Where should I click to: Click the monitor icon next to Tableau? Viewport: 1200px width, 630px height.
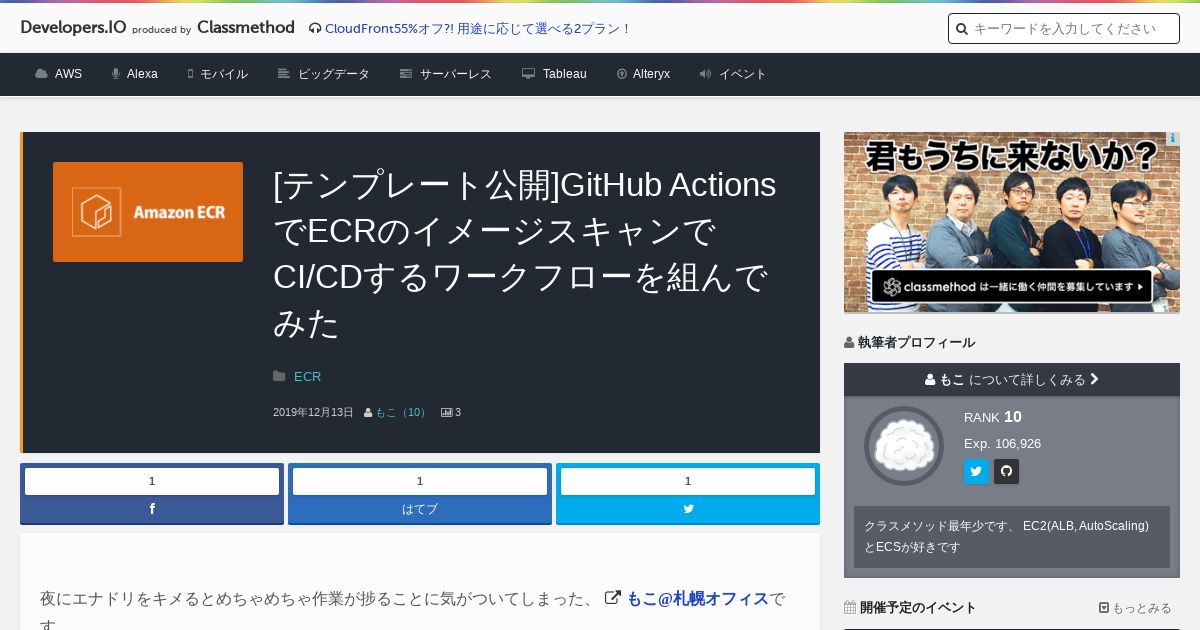pos(528,74)
